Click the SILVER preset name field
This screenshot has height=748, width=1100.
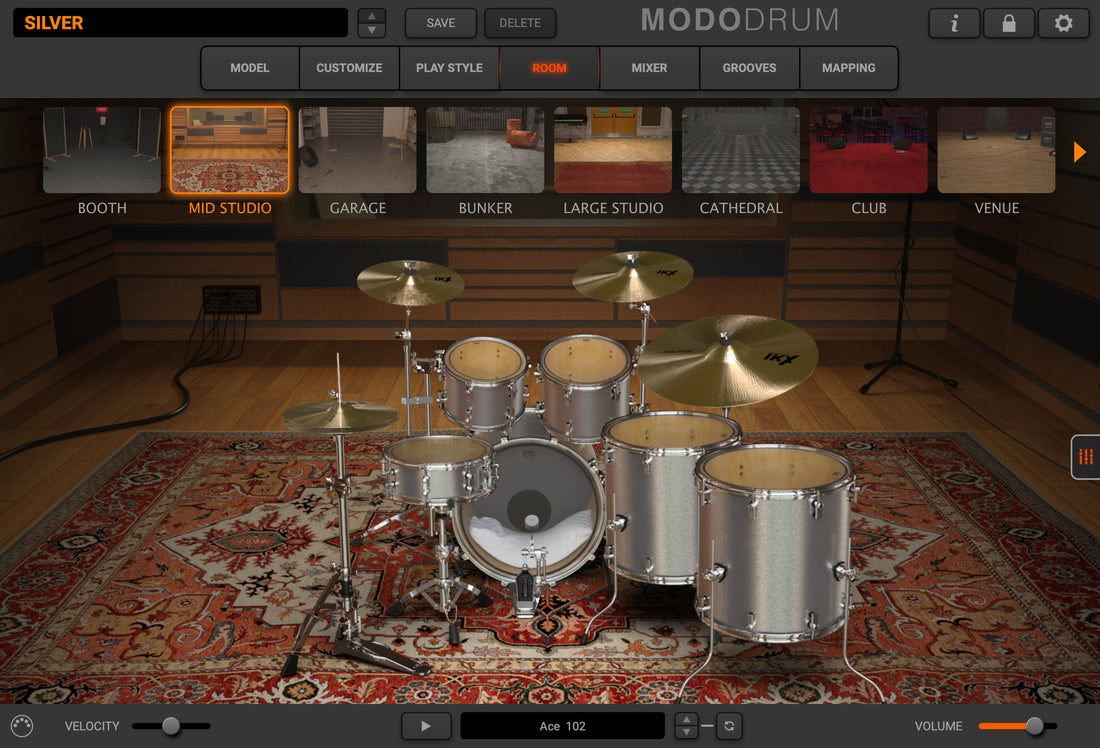180,23
